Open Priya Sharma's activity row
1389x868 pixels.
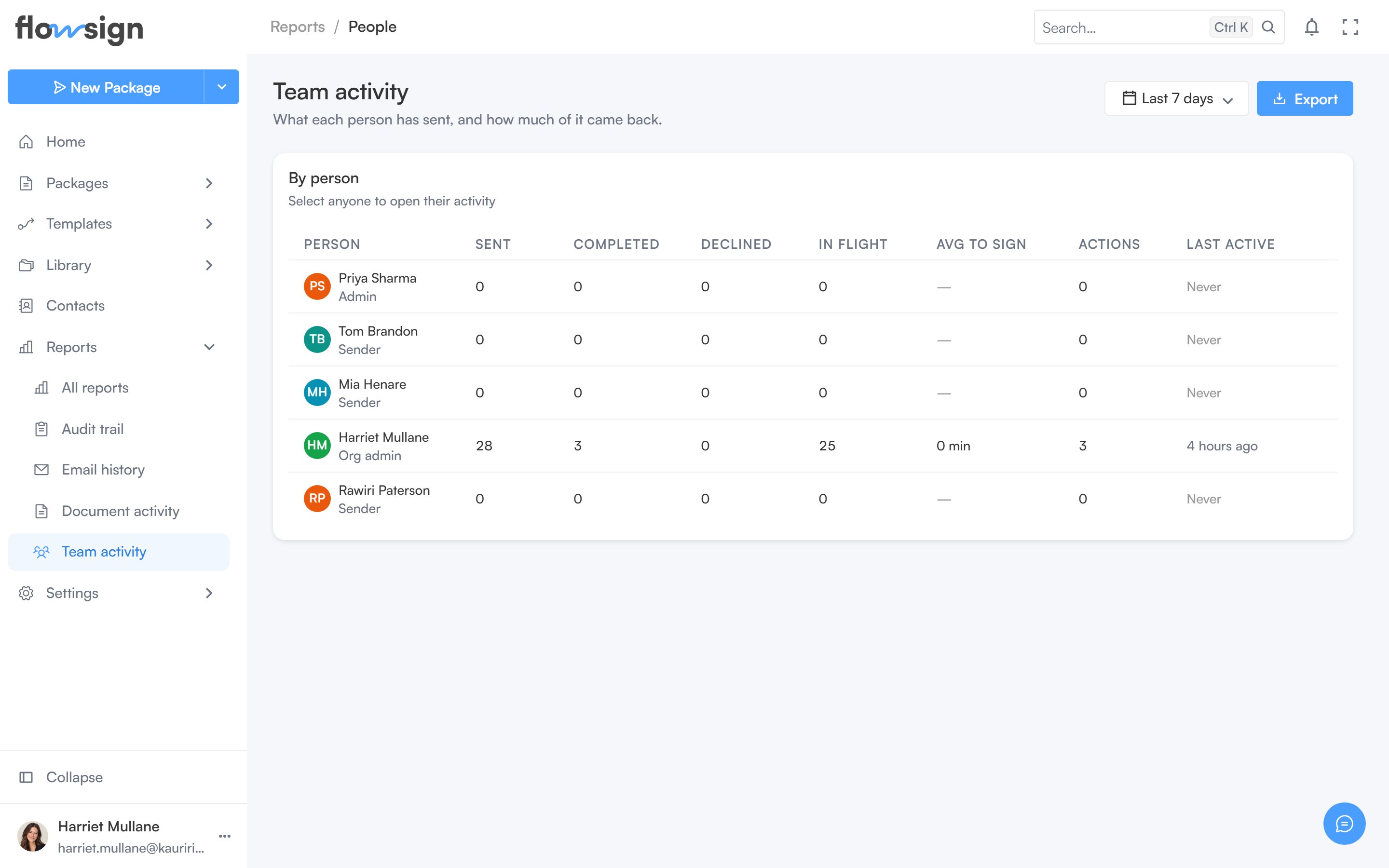click(813, 286)
